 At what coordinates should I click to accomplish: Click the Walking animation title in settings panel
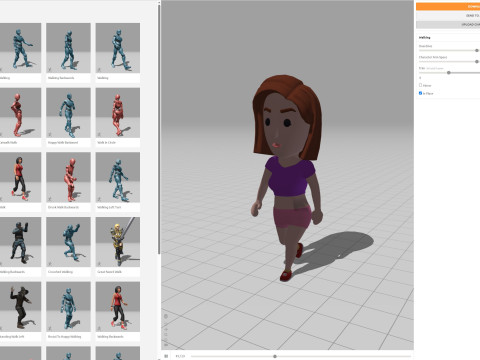[424, 38]
